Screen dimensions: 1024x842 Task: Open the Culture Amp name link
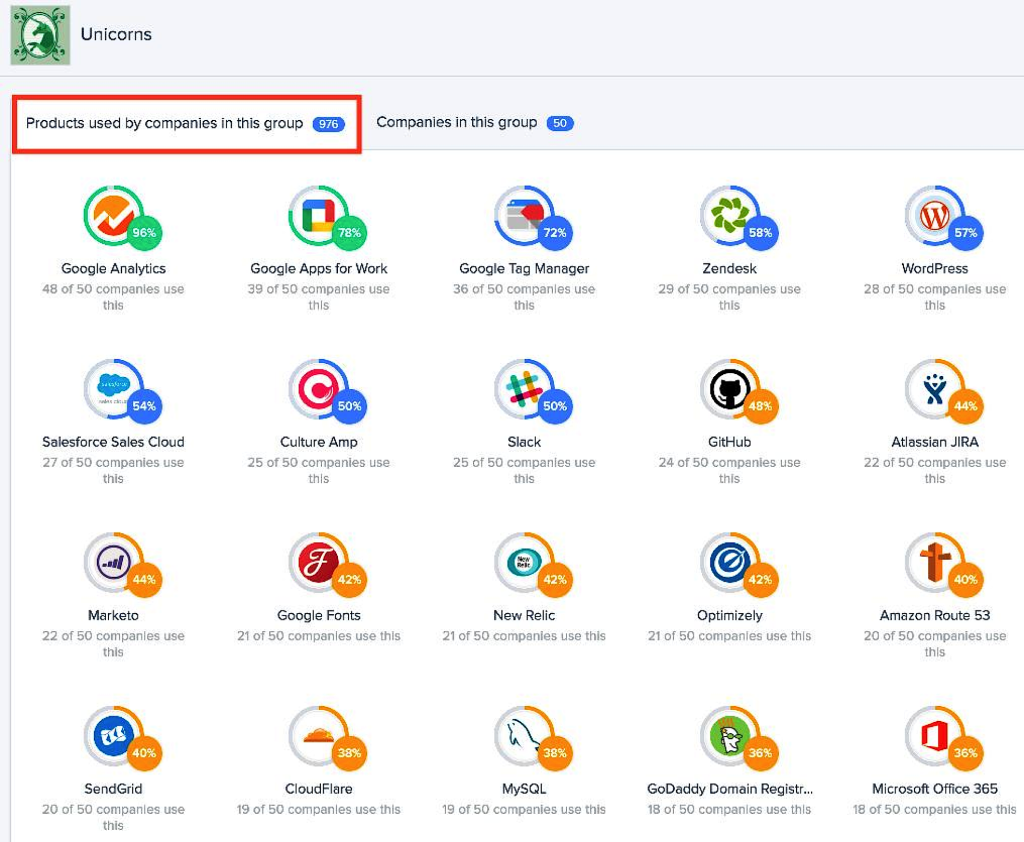319,442
